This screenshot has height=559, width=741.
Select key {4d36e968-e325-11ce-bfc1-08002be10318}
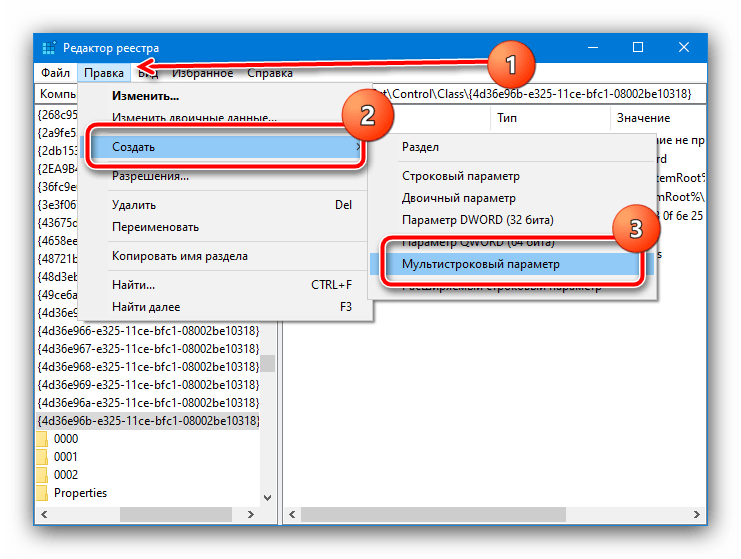point(148,367)
